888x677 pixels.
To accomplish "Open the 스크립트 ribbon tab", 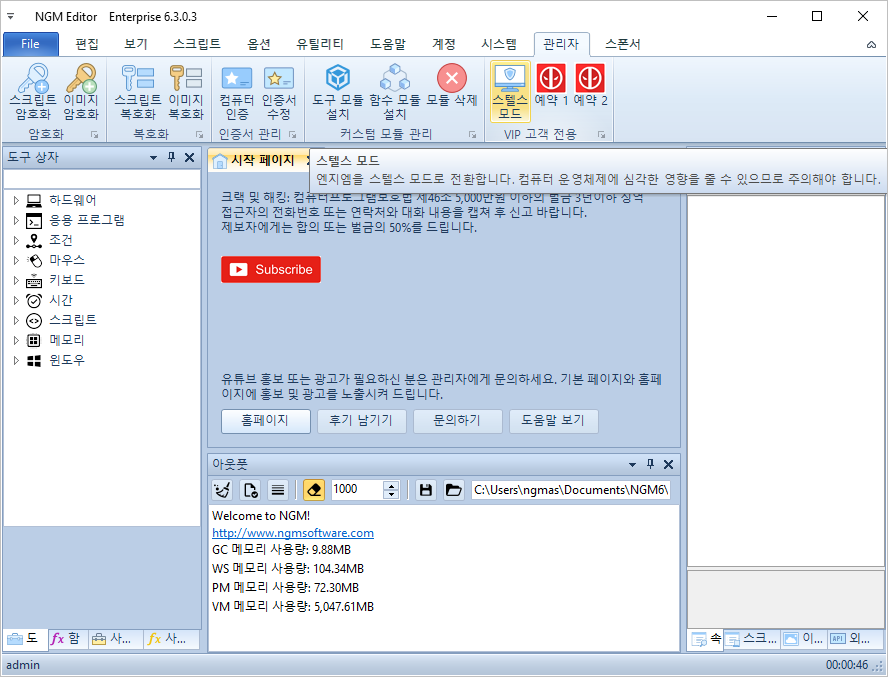I will click(x=197, y=44).
